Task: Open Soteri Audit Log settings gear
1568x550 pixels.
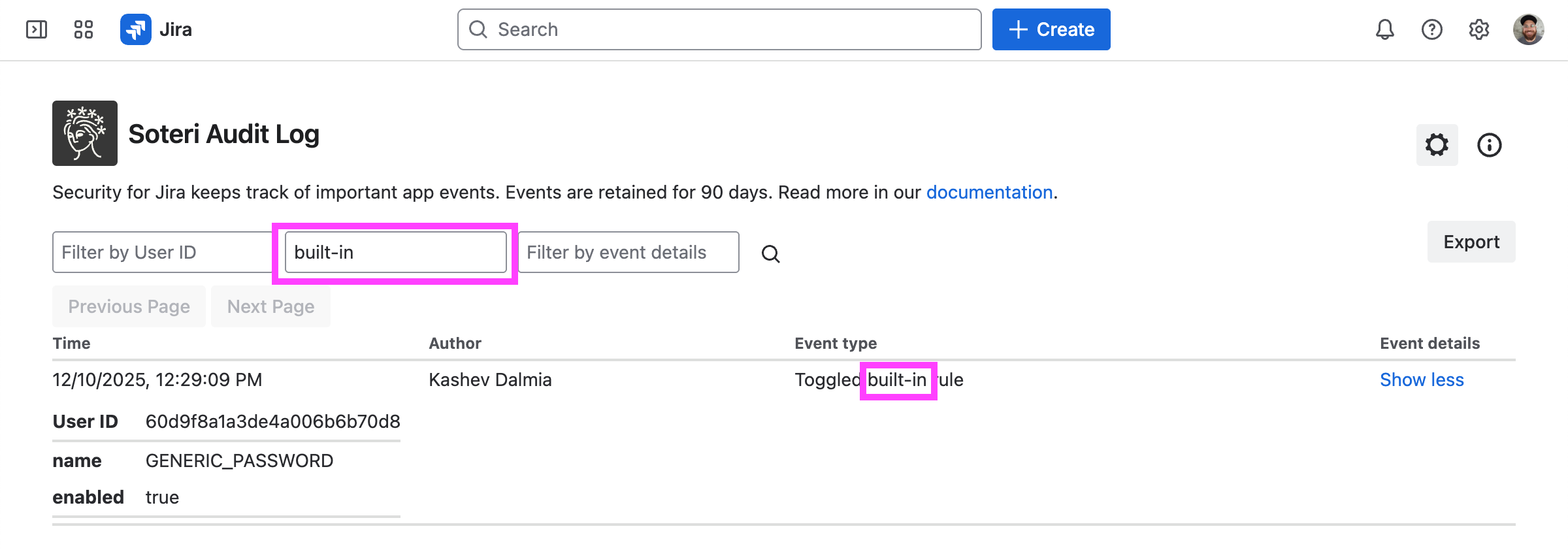Action: pyautogui.click(x=1437, y=145)
